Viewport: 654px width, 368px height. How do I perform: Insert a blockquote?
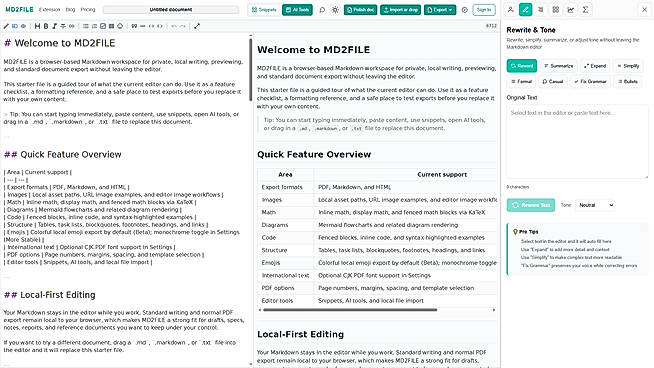point(134,26)
